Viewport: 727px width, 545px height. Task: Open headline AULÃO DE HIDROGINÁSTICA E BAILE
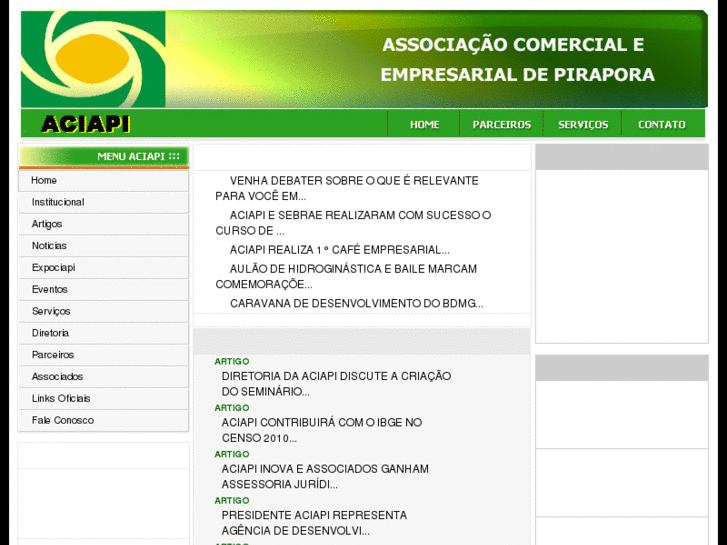pos(346,276)
